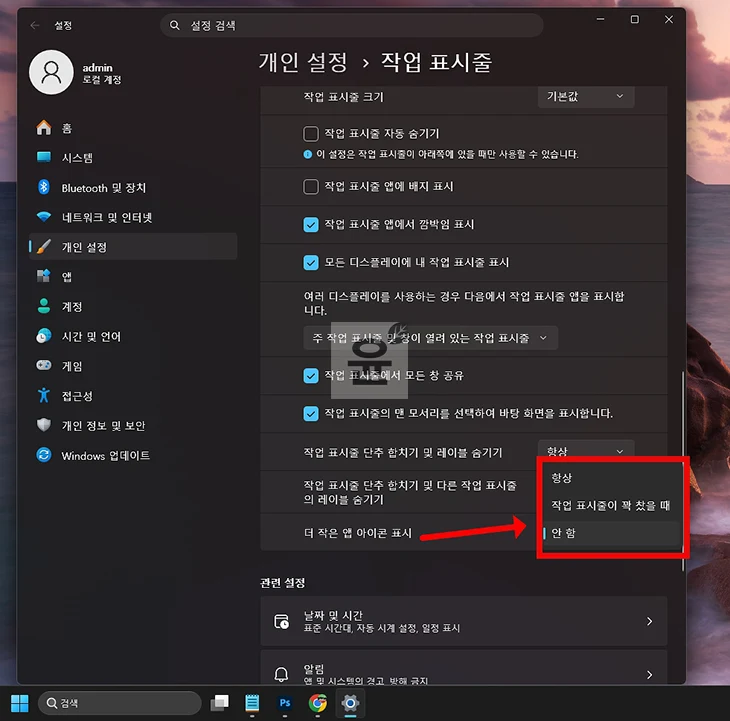Image resolution: width=730 pixels, height=721 pixels.
Task: Click the 로컬 계정 text under admin
Action: click(x=102, y=80)
